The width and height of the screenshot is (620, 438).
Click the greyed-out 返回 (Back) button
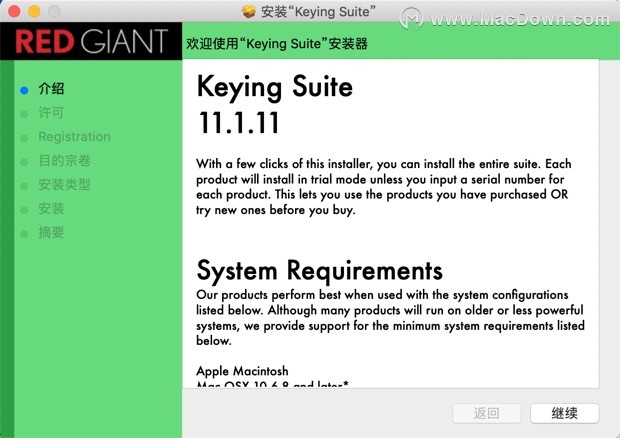486,413
